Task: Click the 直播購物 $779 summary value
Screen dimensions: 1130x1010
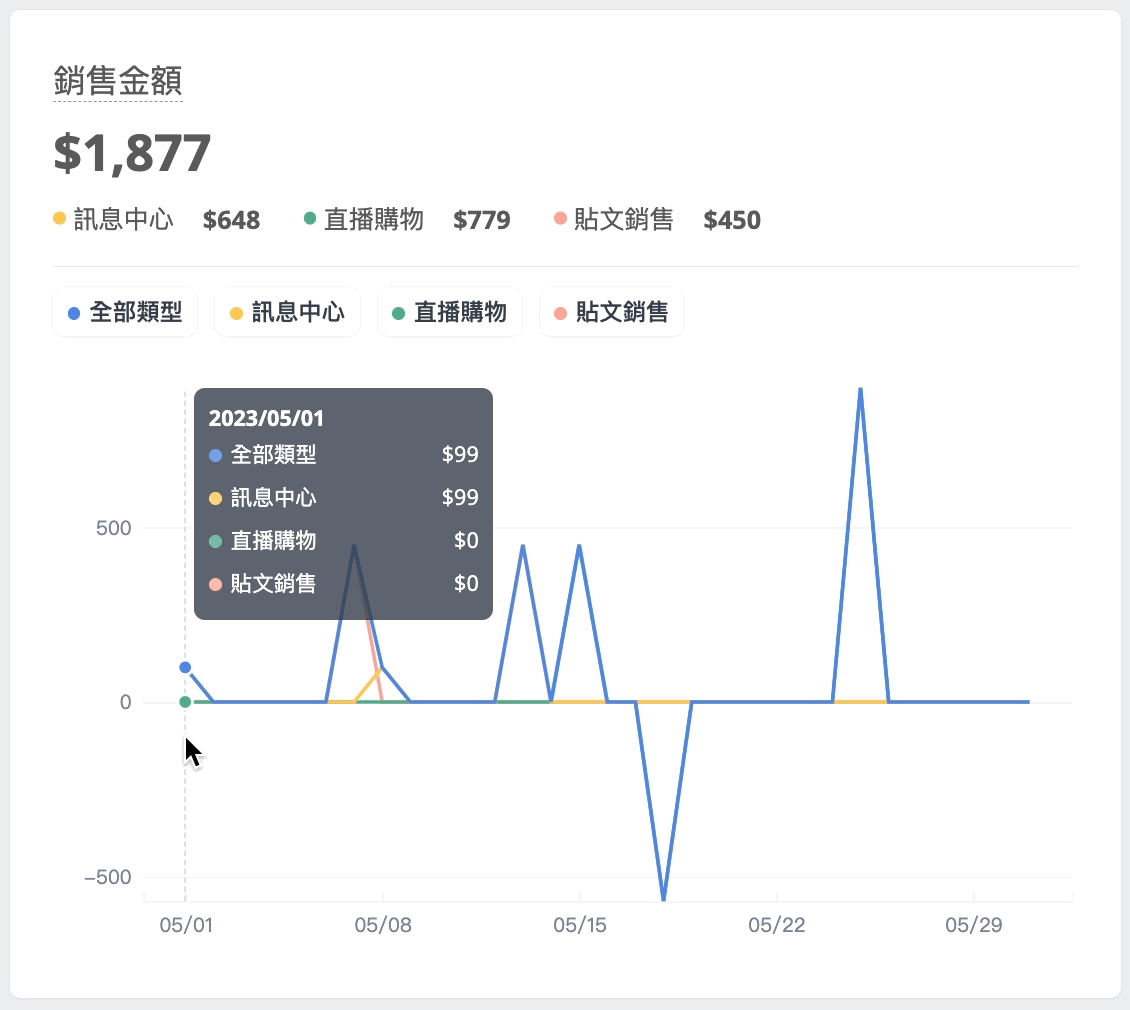Action: click(481, 220)
